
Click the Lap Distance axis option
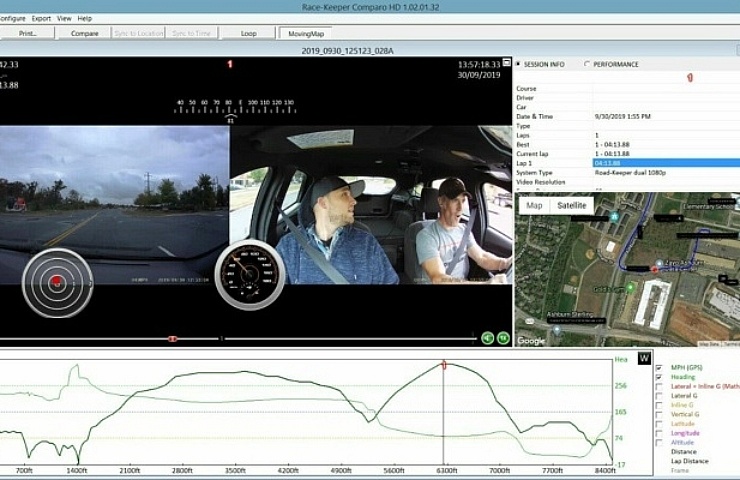pos(690,461)
